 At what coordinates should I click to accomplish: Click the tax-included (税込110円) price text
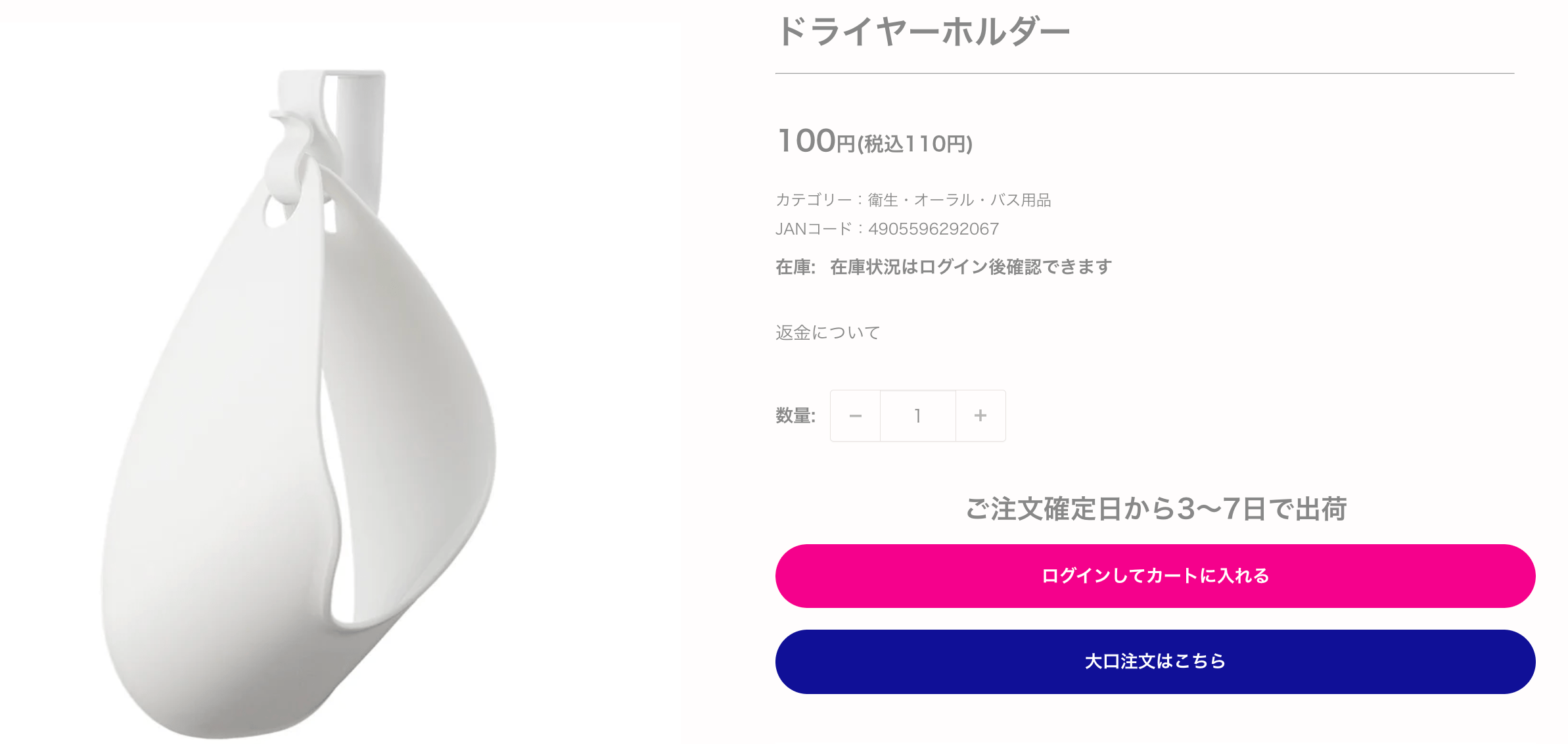[x=915, y=144]
